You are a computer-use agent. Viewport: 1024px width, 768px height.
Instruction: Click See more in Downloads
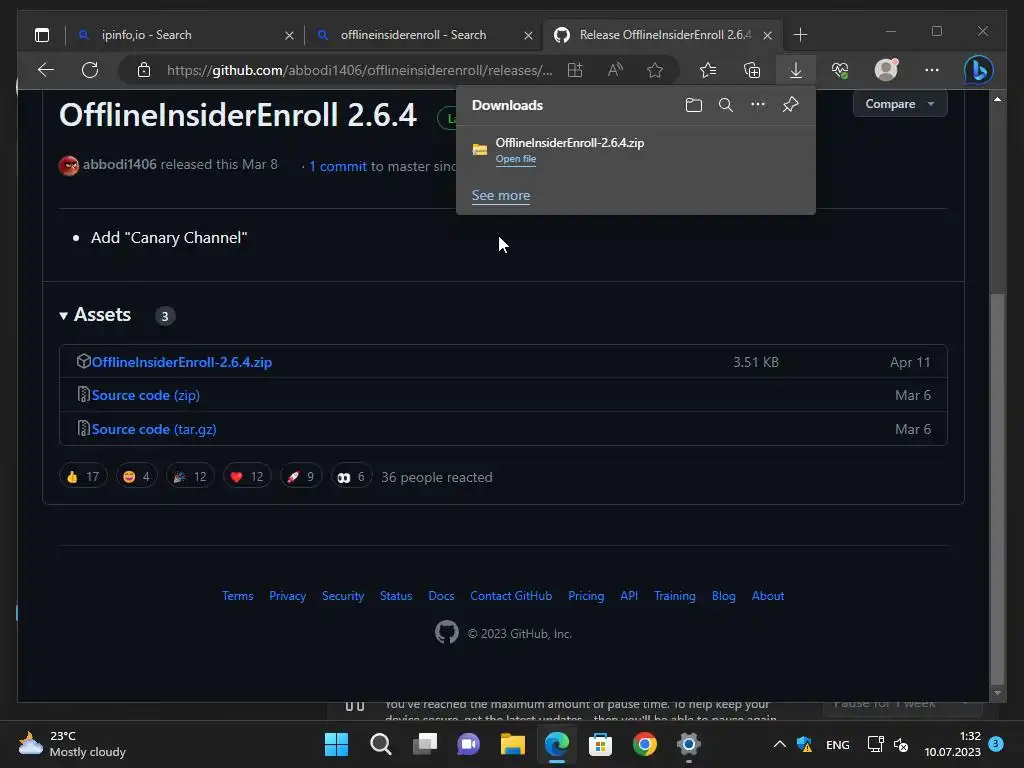[501, 195]
